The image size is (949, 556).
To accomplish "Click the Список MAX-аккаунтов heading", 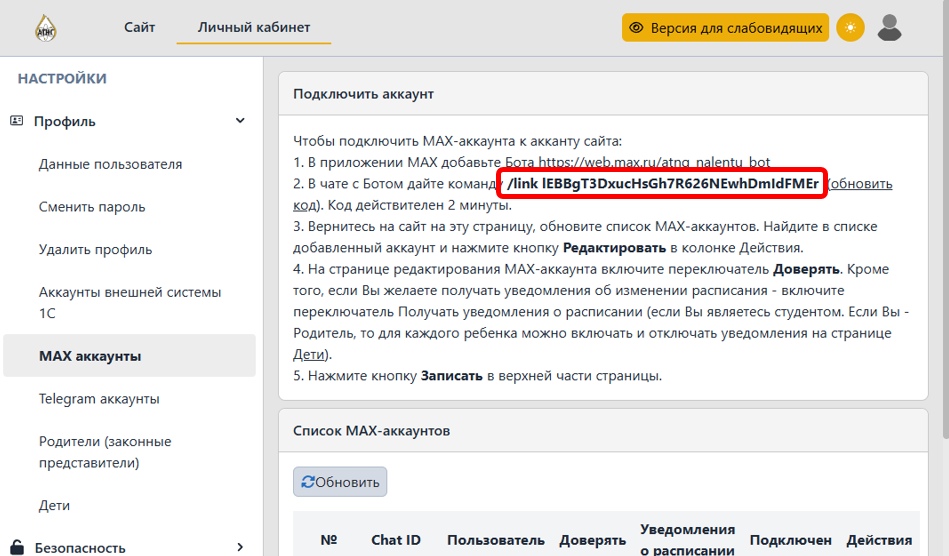I will tap(372, 431).
